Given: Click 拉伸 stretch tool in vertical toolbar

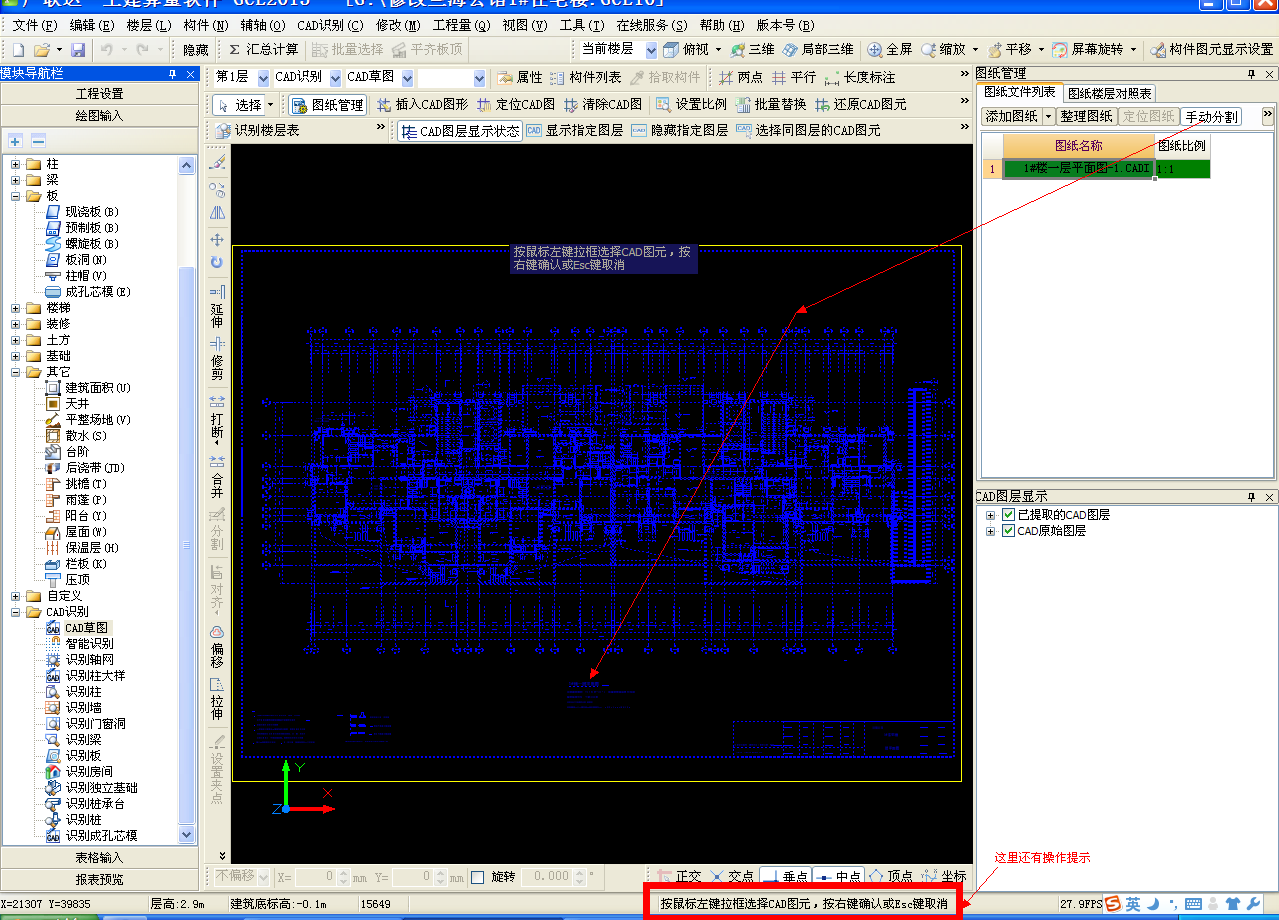Looking at the screenshot, I should coord(217,699).
